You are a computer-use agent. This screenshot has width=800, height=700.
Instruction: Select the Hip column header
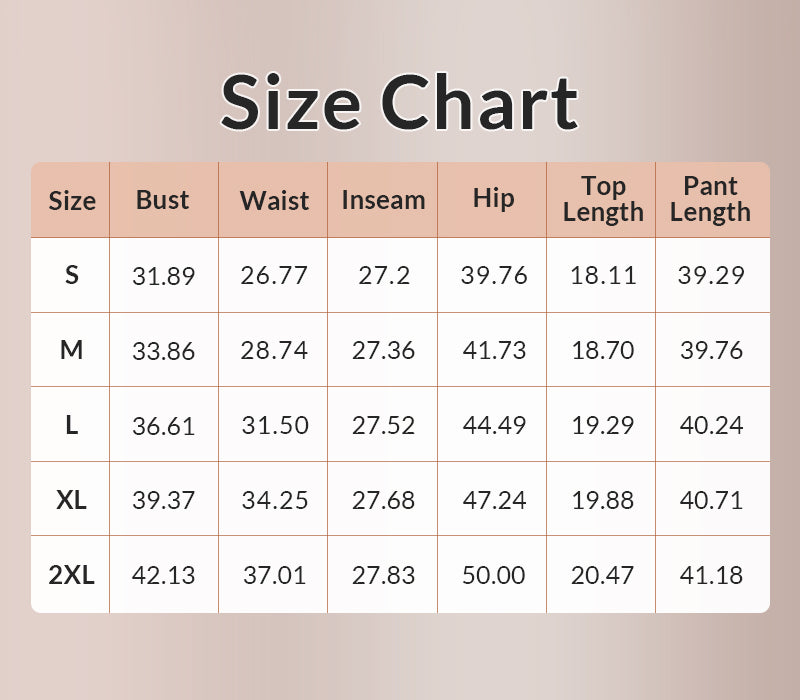coord(493,199)
